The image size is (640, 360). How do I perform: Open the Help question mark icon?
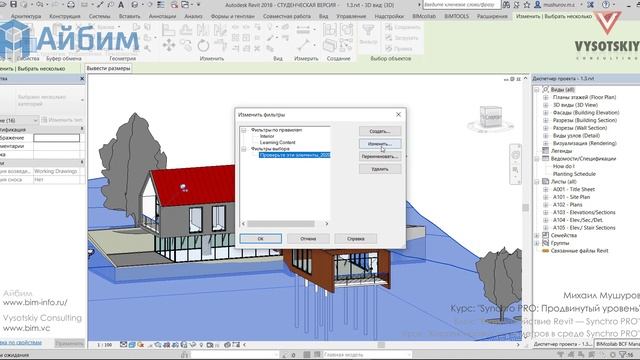point(606,5)
